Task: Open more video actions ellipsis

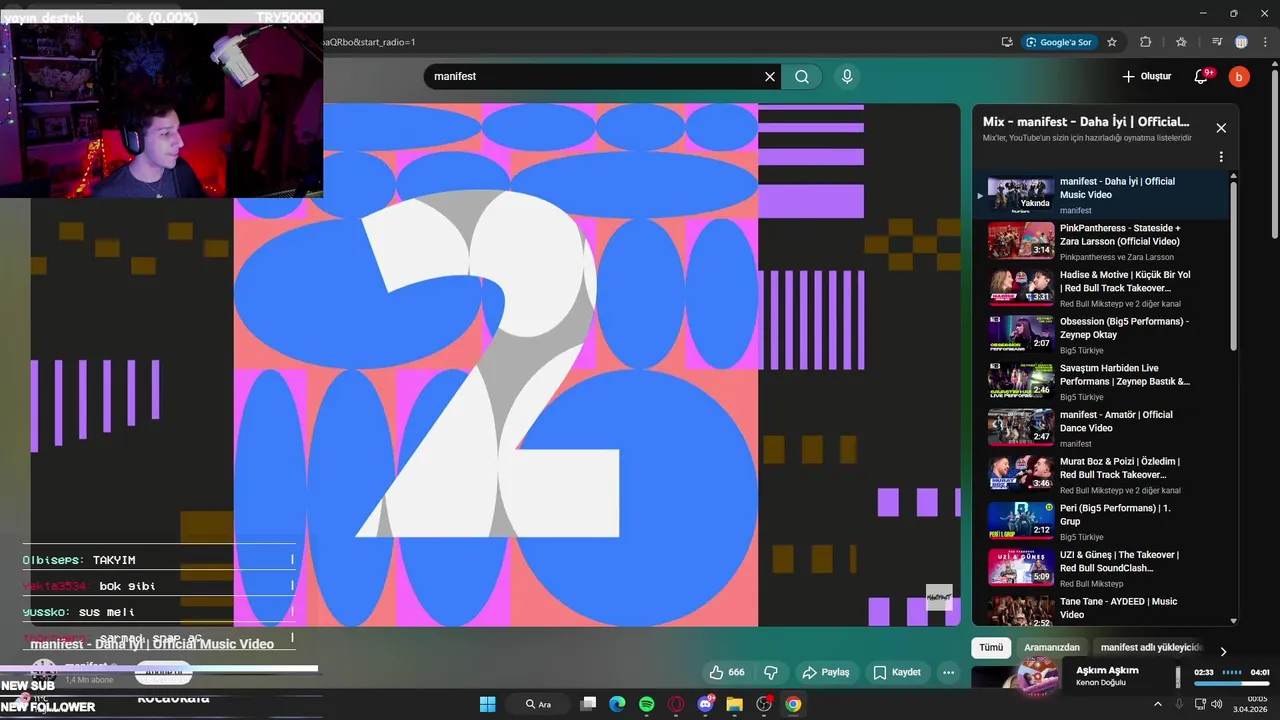Action: point(949,672)
